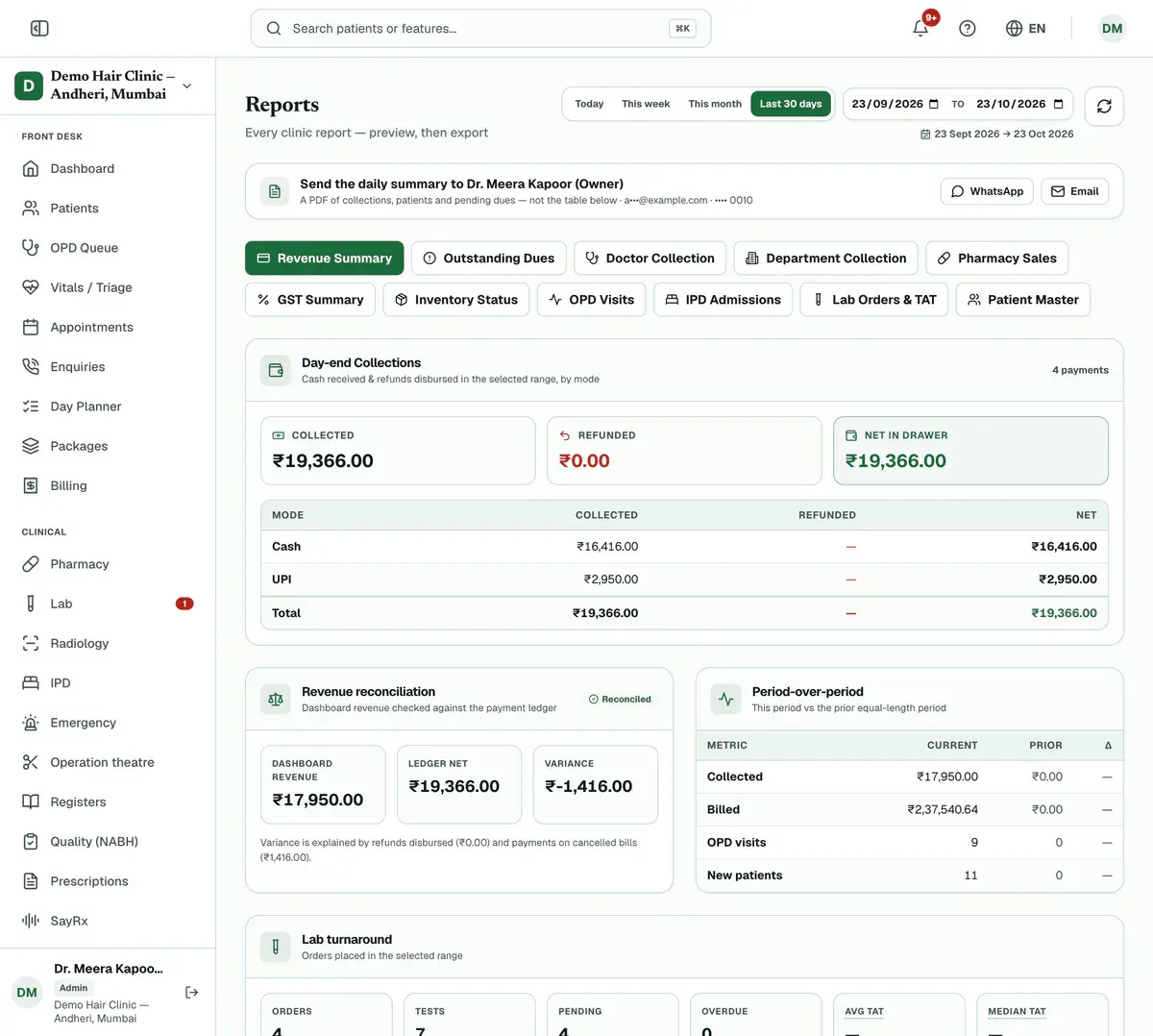
Task: Select the This month range
Action: [x=715, y=104]
